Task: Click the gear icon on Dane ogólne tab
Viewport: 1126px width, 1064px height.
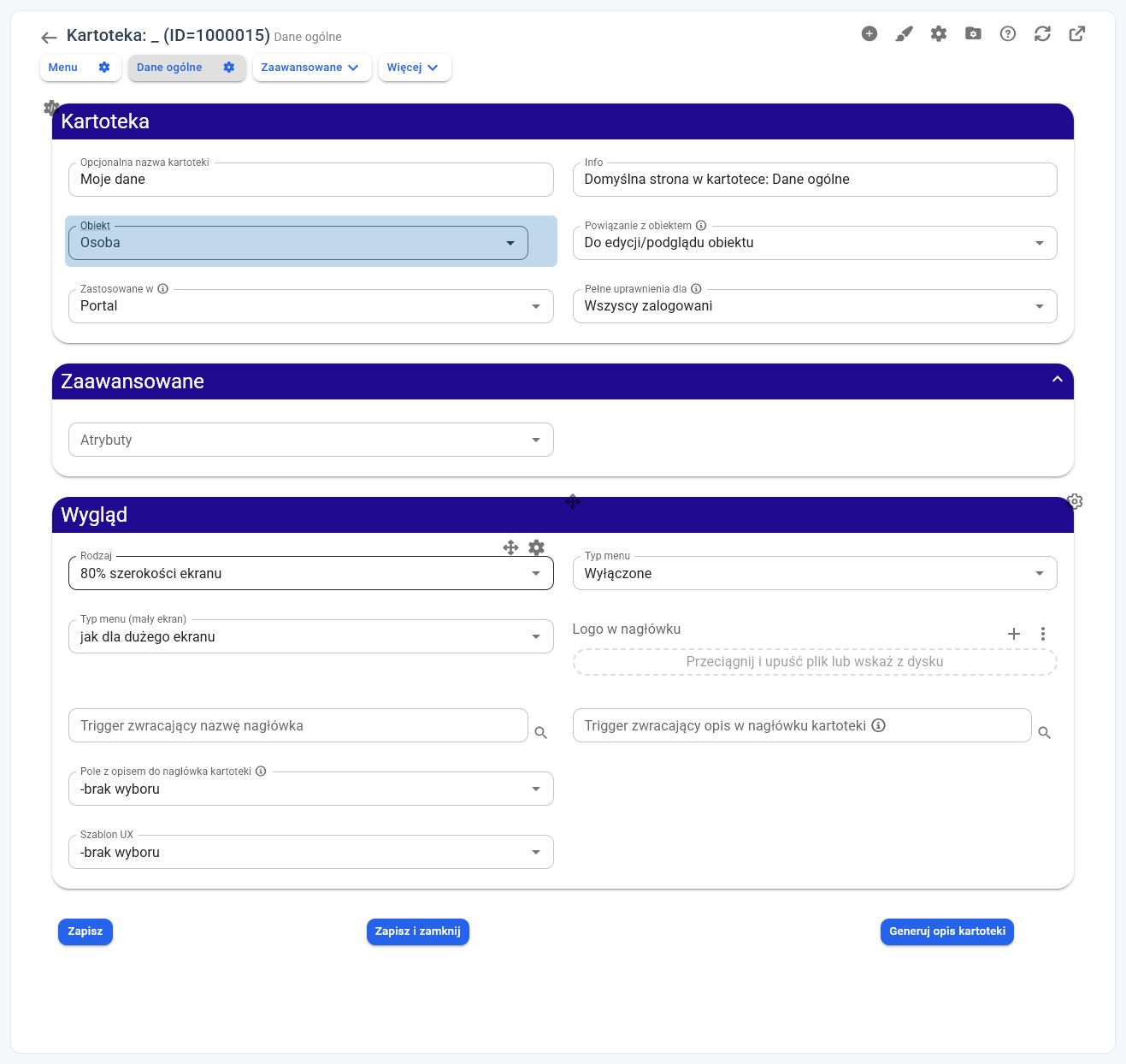Action: coord(229,68)
